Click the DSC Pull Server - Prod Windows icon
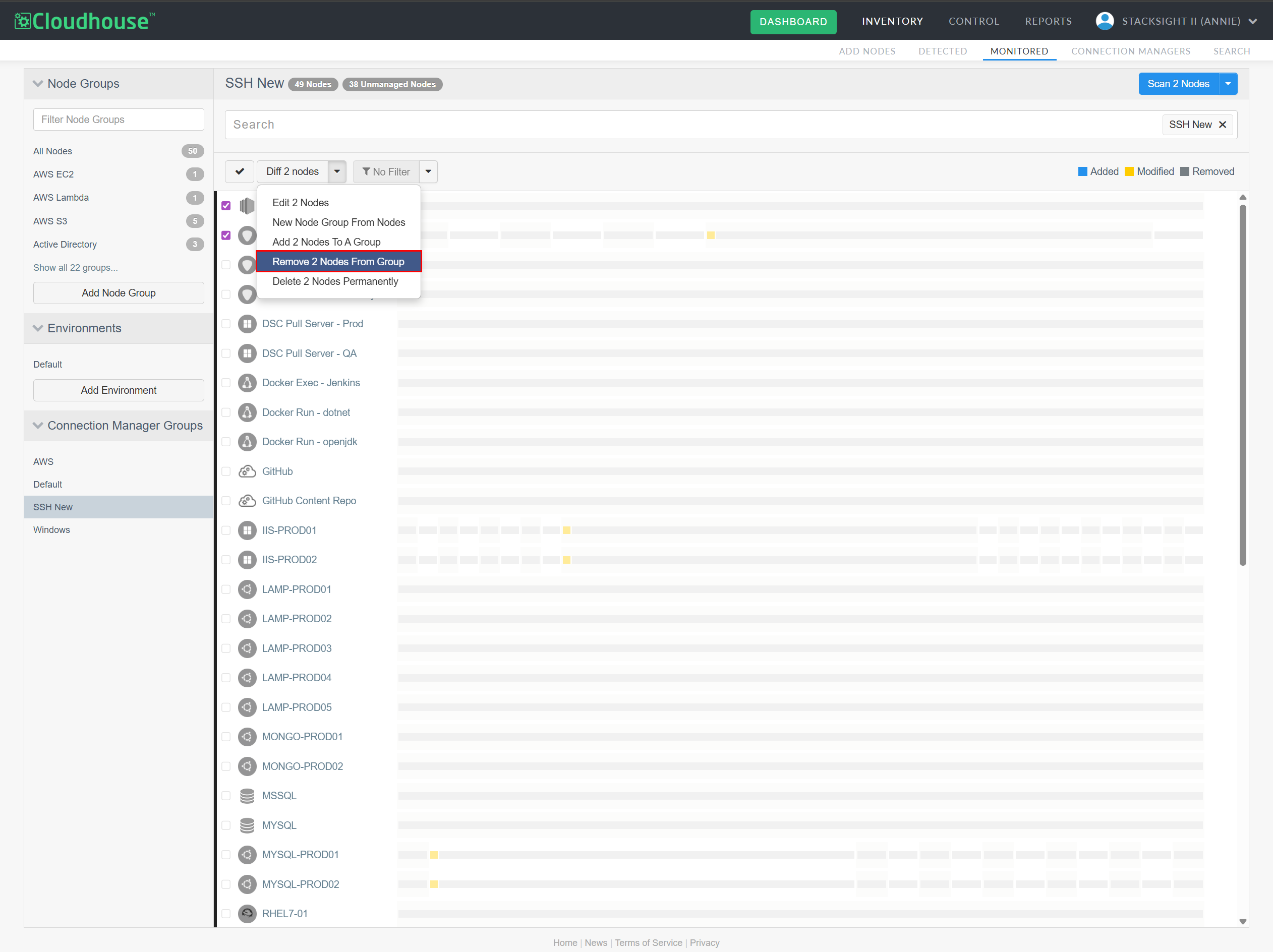Viewport: 1273px width, 952px height. (247, 324)
